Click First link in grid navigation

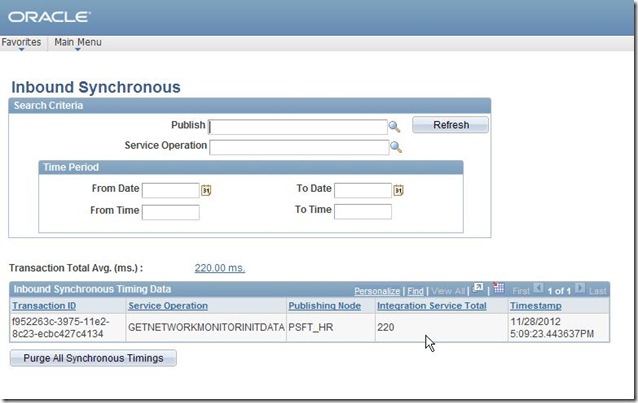pyautogui.click(x=521, y=291)
